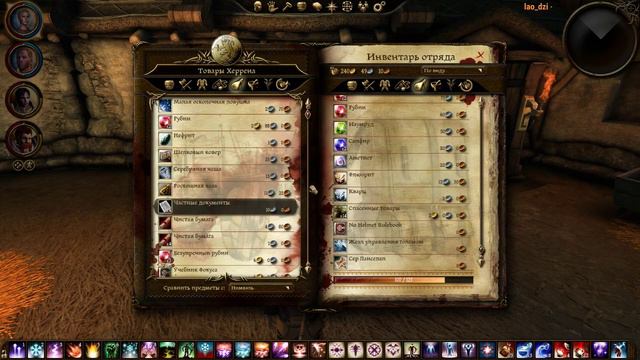Click the left small icon under party portraits

click(x=18, y=165)
